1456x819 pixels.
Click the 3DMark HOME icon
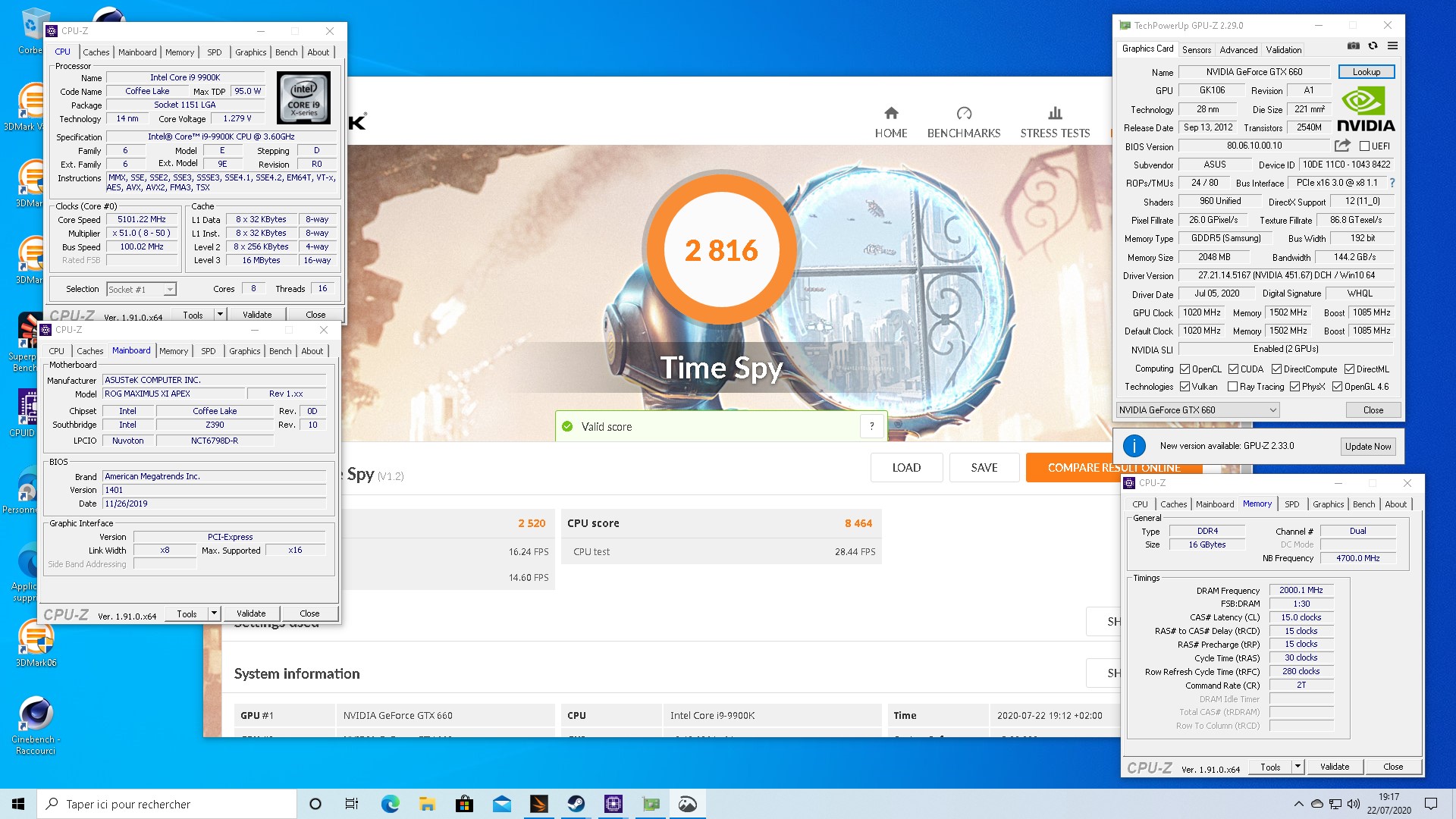tap(891, 114)
